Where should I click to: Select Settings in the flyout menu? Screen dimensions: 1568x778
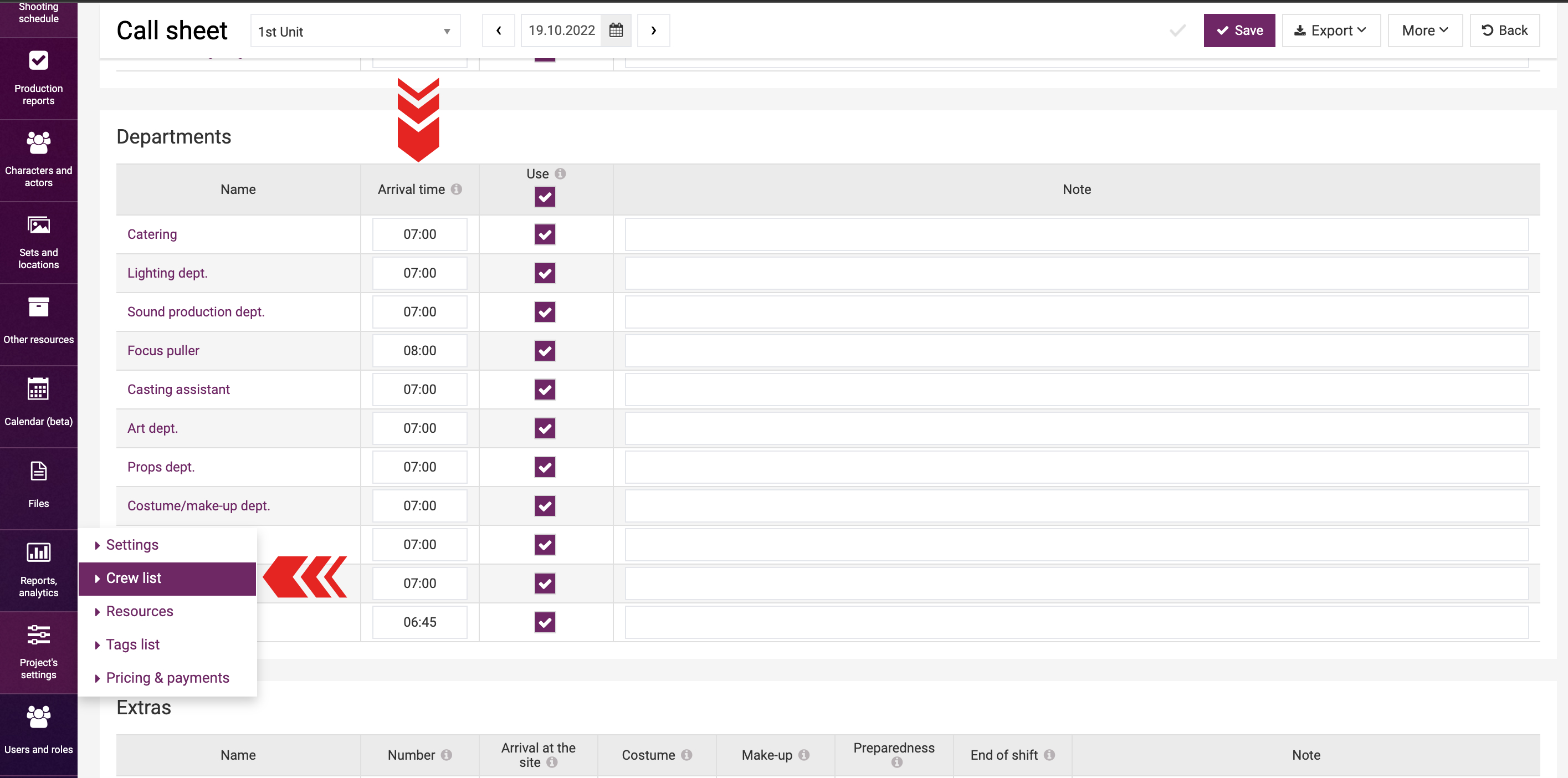(x=167, y=545)
